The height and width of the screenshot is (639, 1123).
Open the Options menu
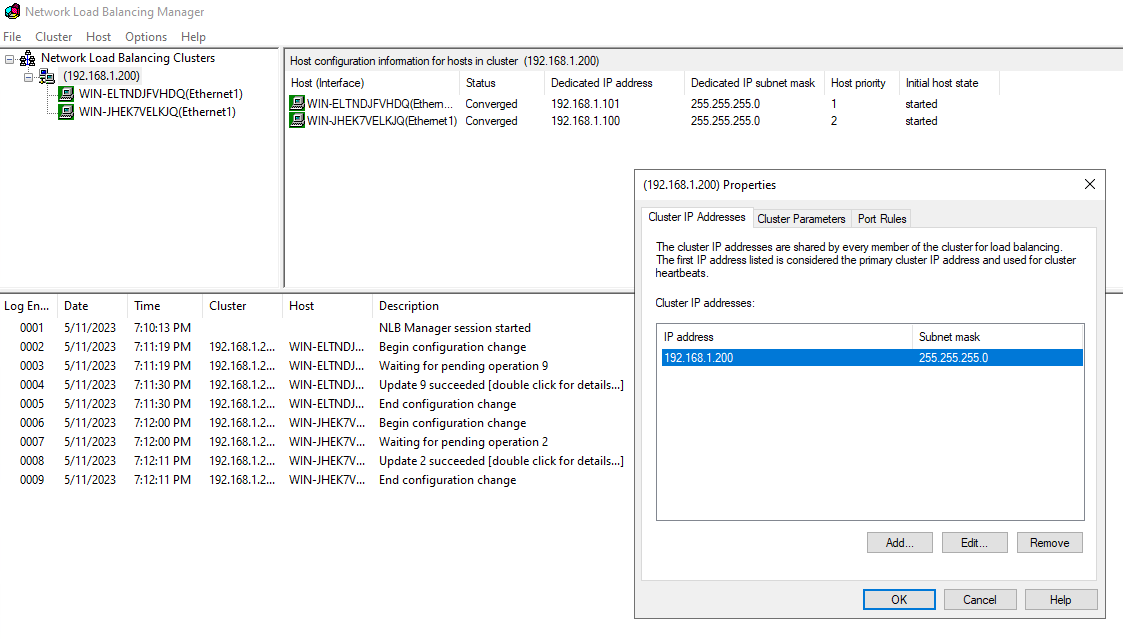tap(145, 36)
